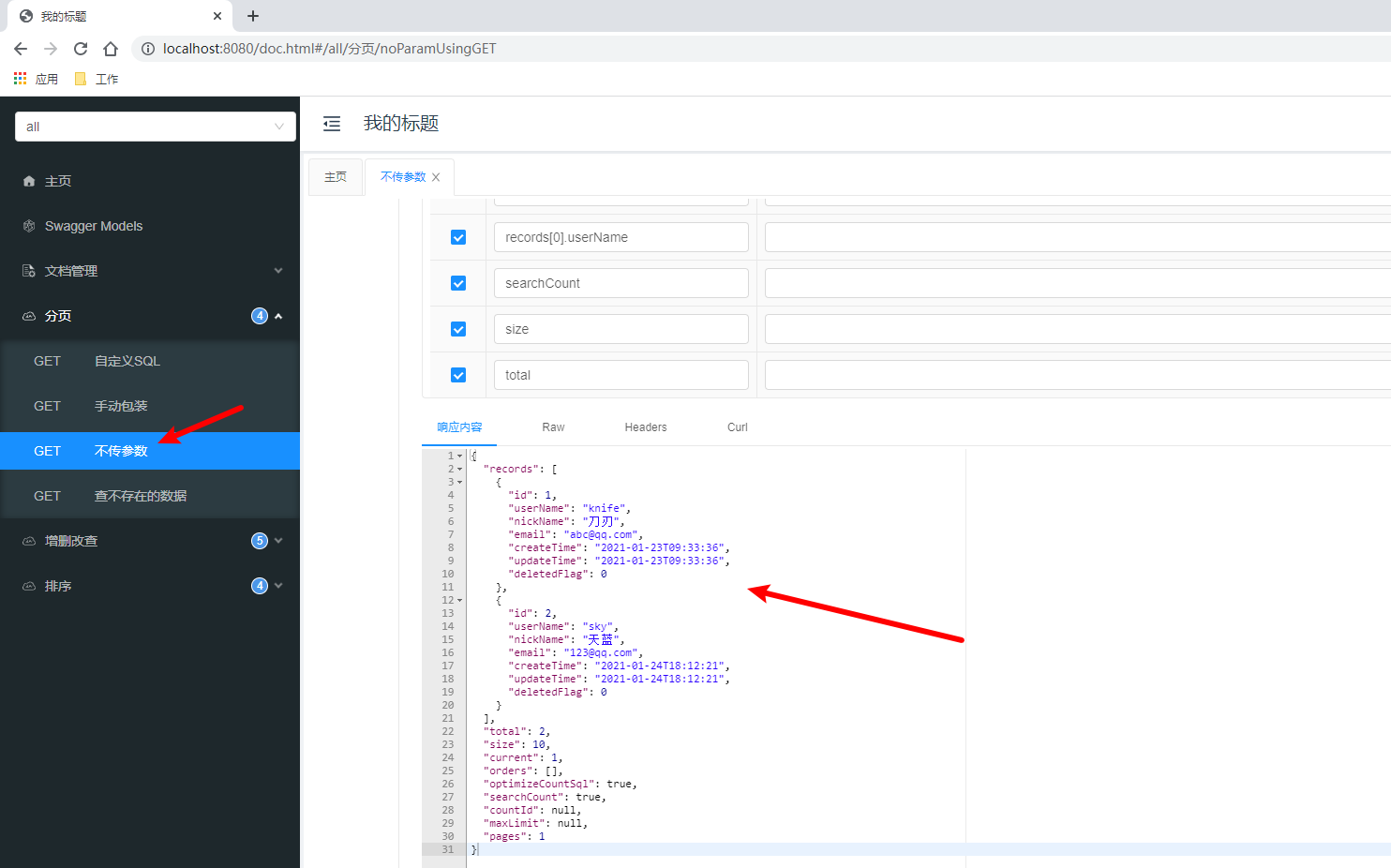Open the 自定义SQL GET endpoint
This screenshot has width=1391, height=868.
127,361
